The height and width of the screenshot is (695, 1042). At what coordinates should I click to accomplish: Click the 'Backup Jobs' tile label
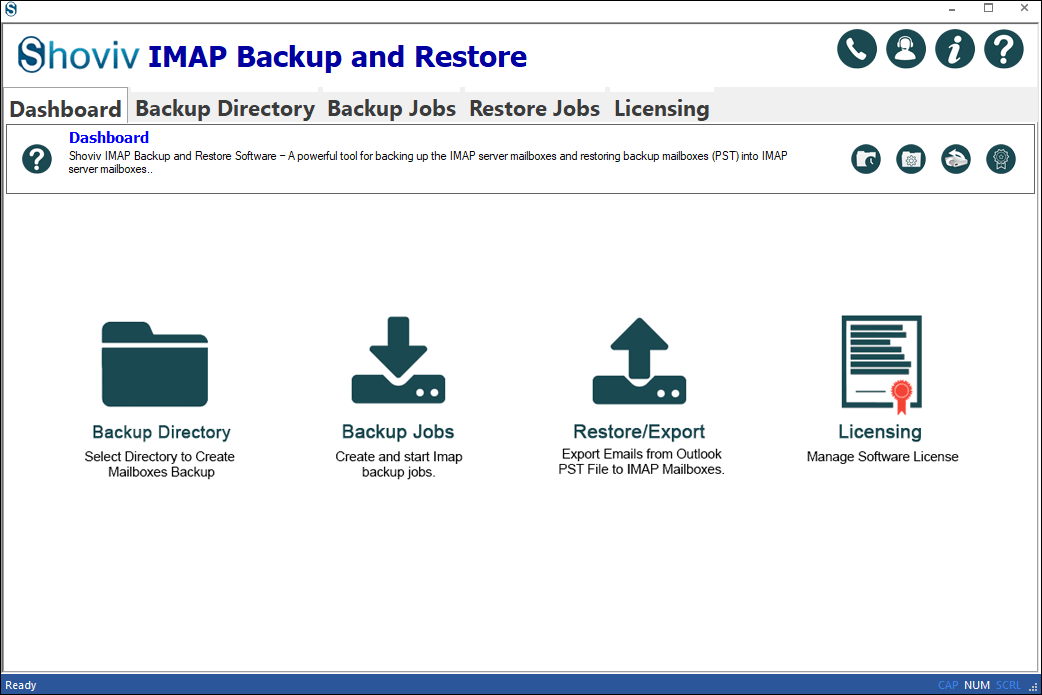pyautogui.click(x=398, y=432)
